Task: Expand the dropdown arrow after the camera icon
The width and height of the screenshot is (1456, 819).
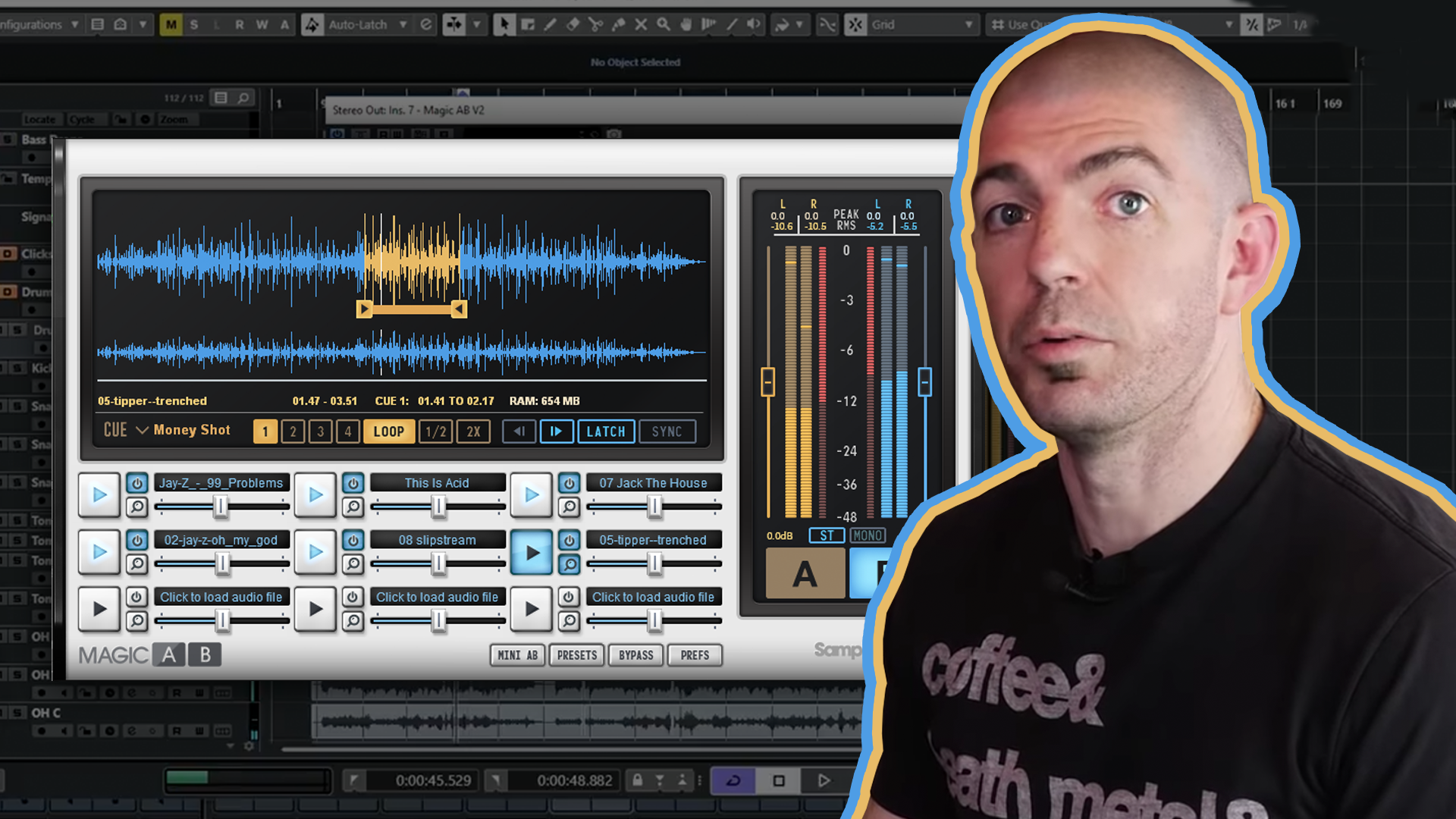Action: (x=143, y=24)
